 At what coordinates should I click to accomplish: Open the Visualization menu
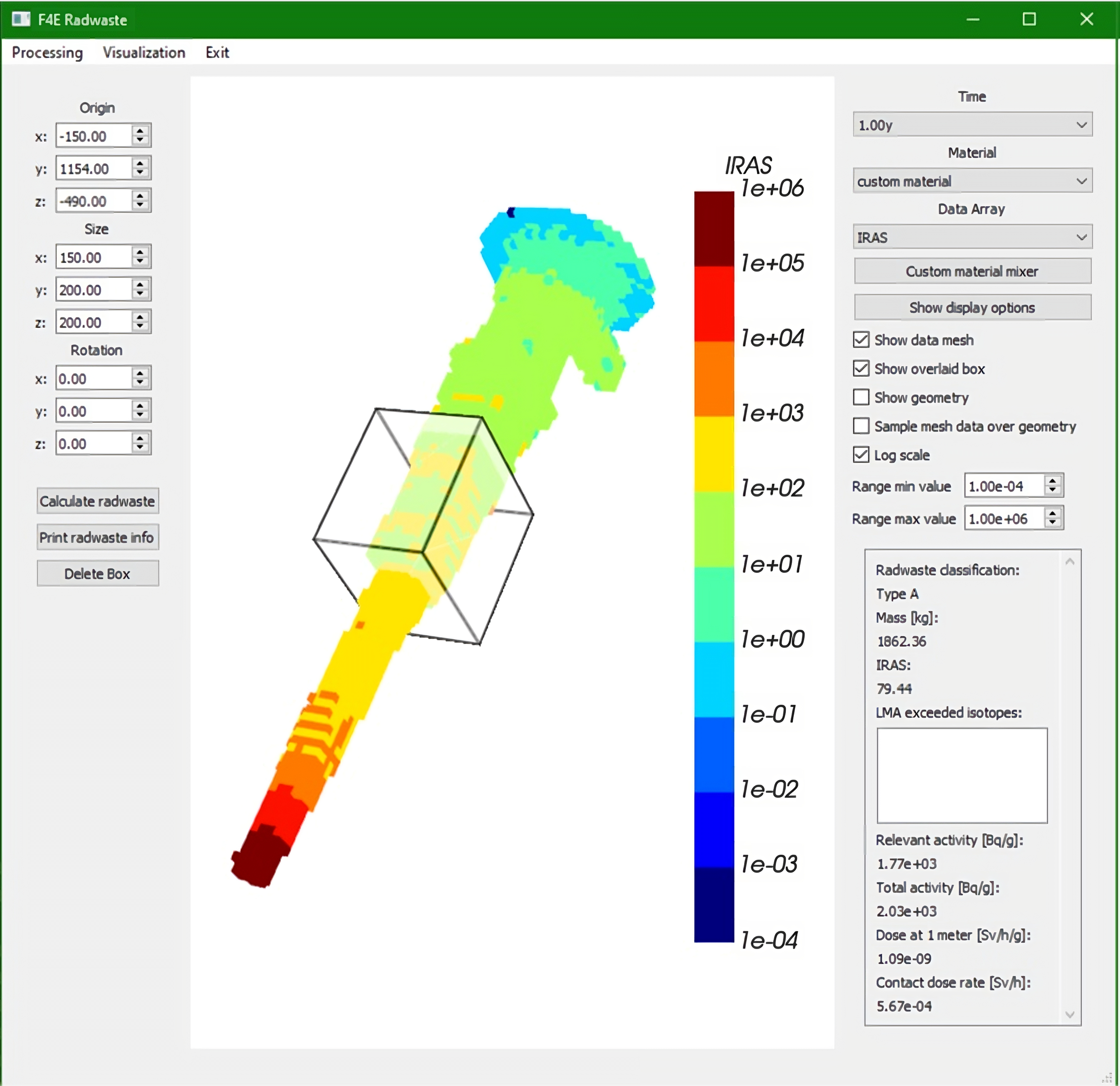point(144,52)
